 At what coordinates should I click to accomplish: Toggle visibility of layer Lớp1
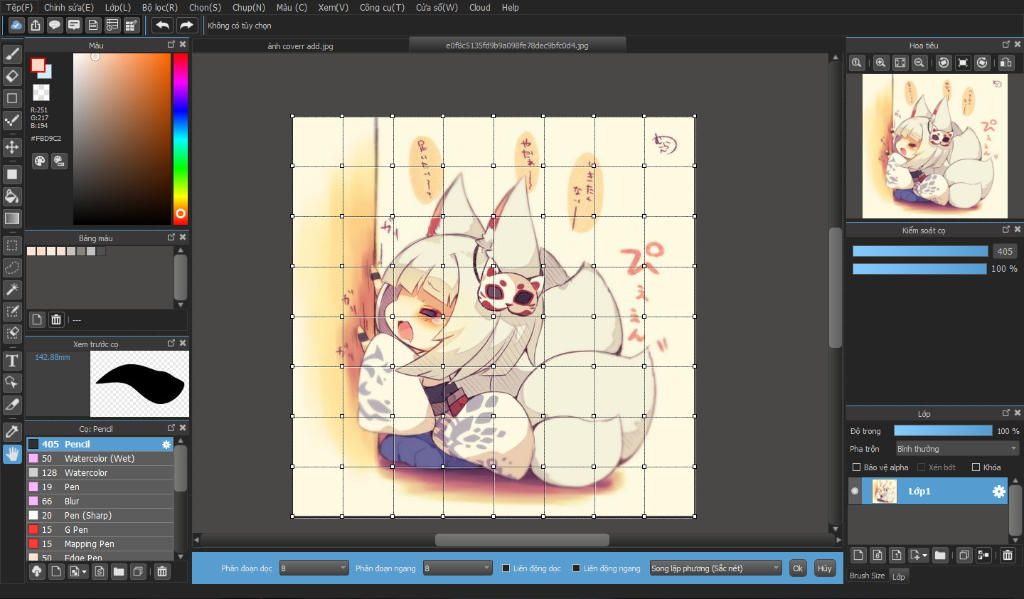point(854,491)
